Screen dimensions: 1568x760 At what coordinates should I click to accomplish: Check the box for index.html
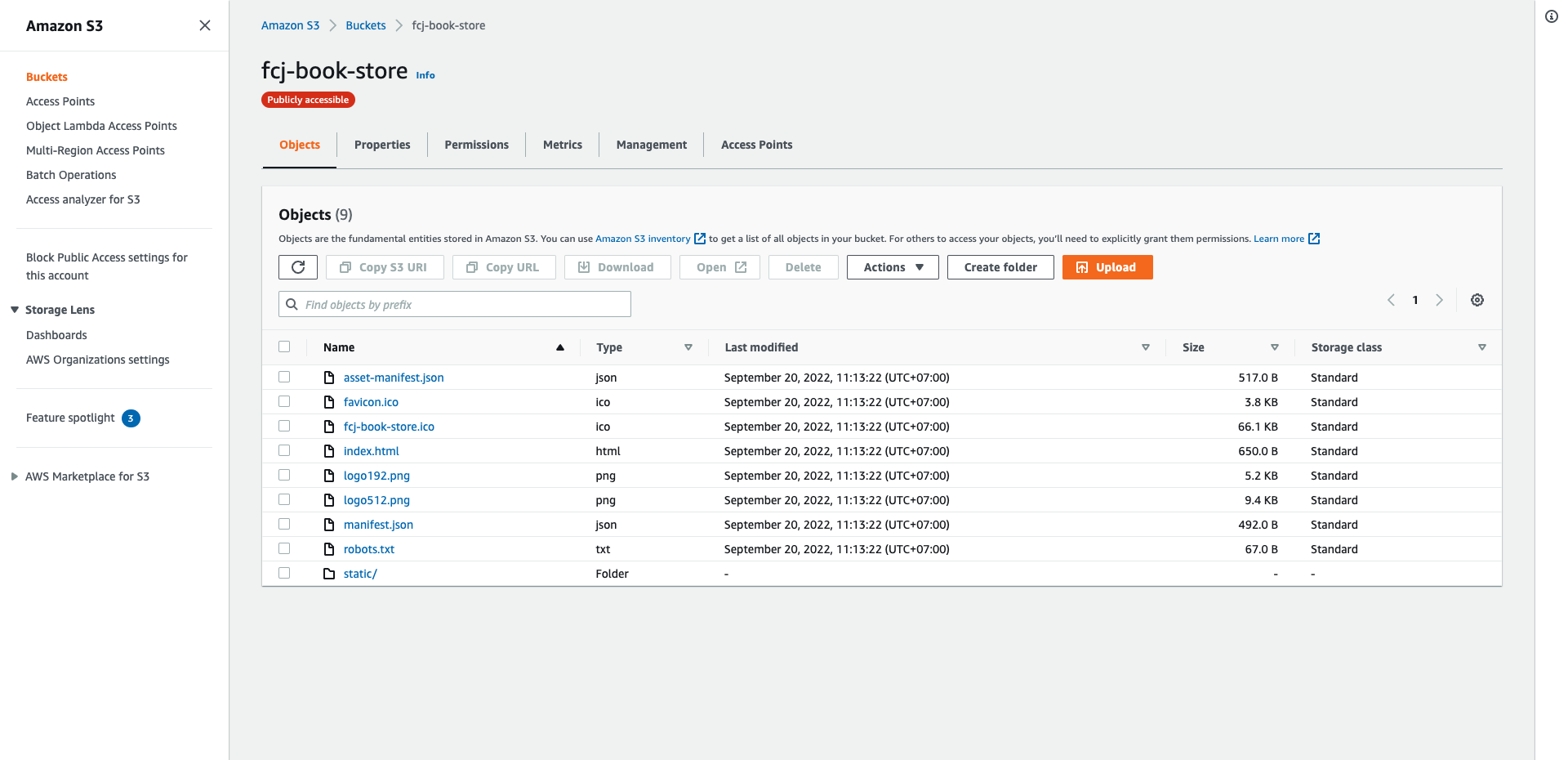tap(284, 450)
